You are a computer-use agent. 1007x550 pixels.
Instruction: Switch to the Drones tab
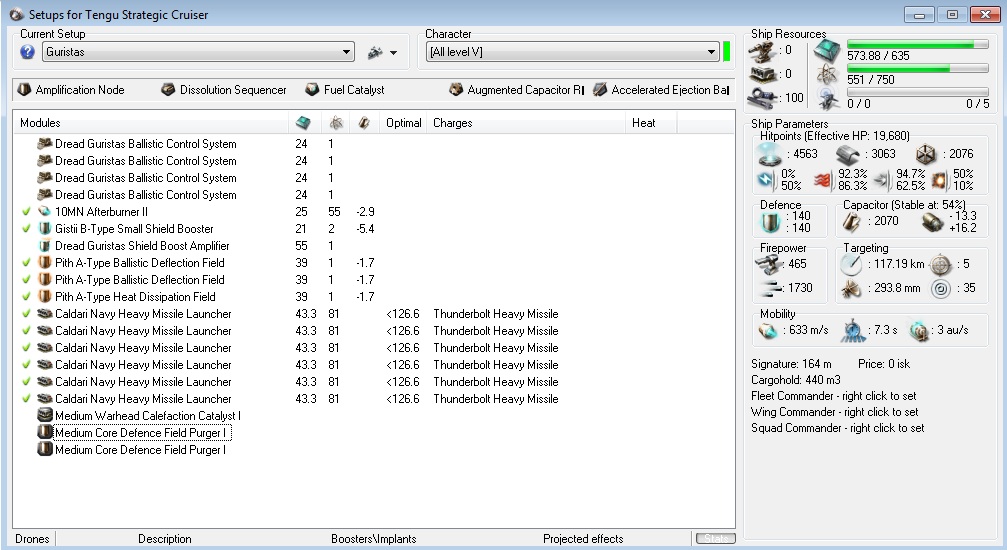point(32,539)
